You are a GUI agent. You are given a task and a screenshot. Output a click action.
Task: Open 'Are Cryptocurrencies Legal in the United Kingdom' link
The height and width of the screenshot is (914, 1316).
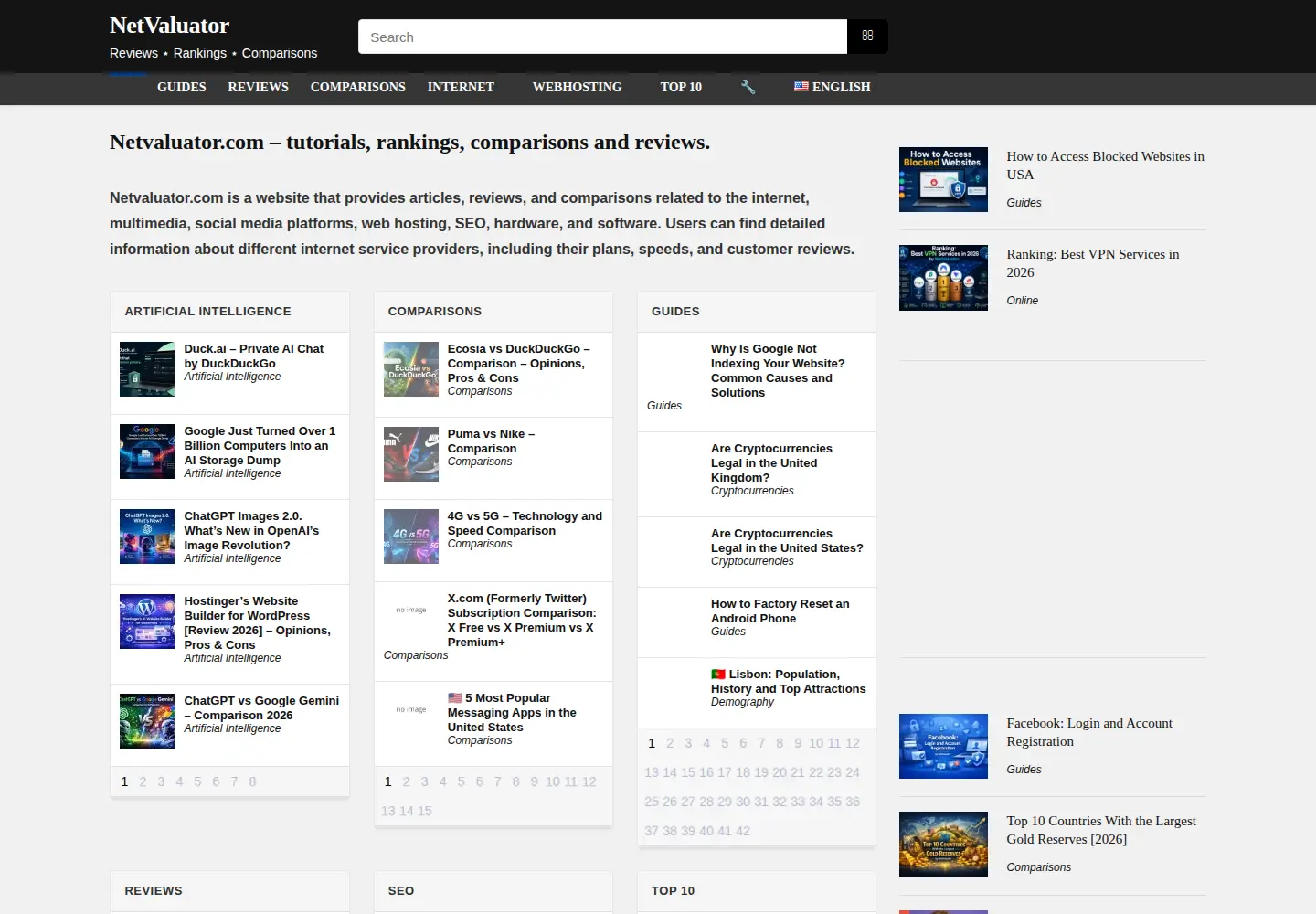click(771, 462)
